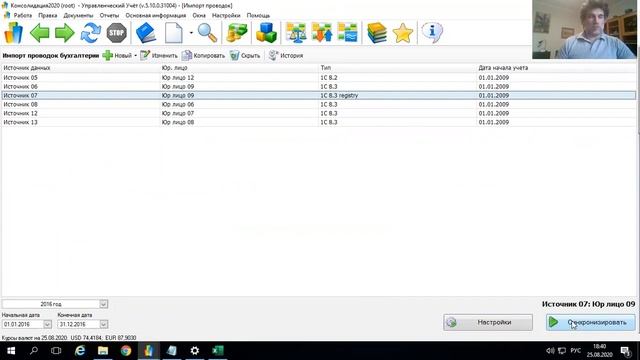Viewport: 640px width, 360px height.
Task: Open the Настройки menu in menu bar
Action: [226, 15]
